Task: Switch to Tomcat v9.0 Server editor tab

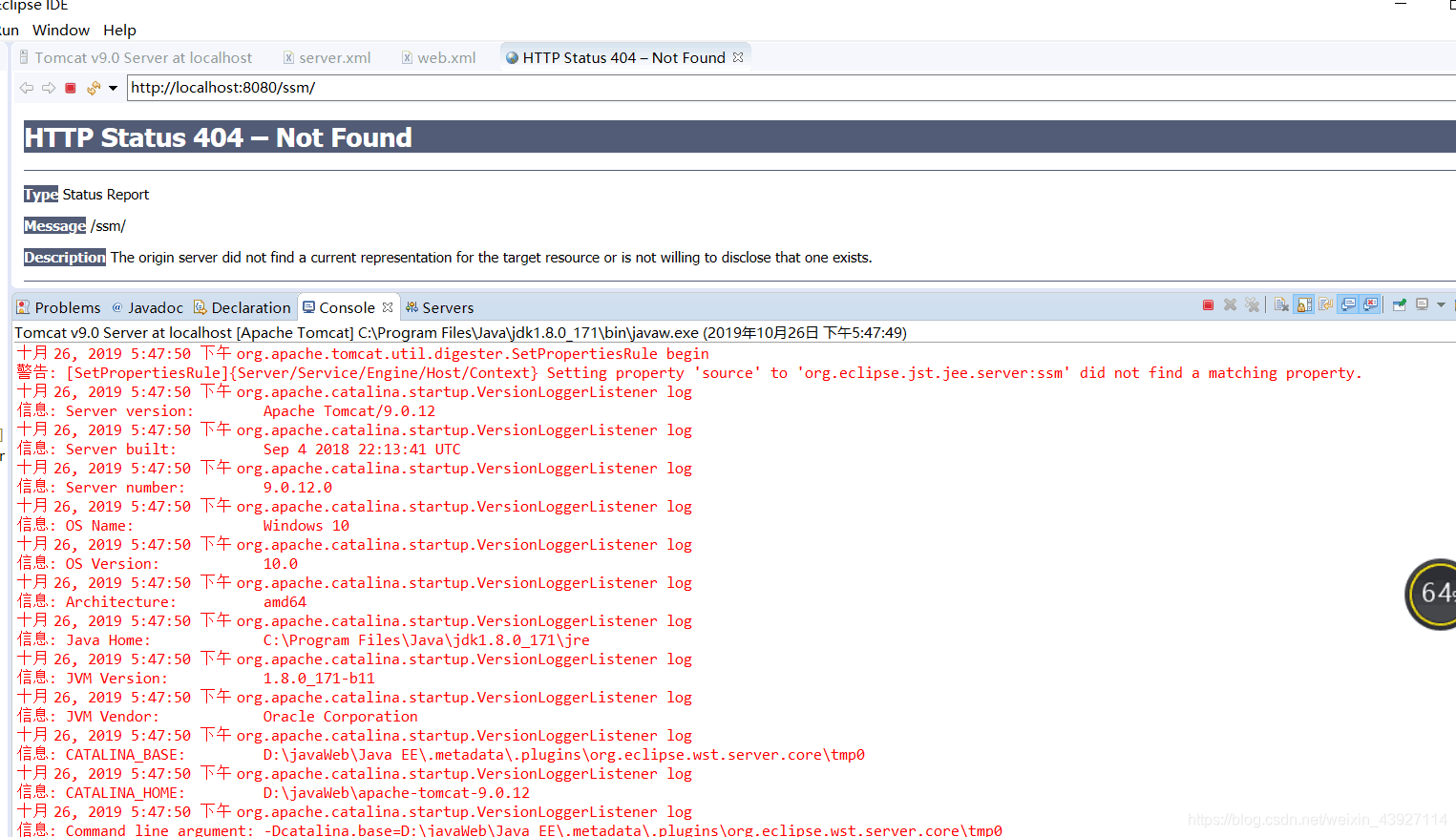Action: pos(135,57)
